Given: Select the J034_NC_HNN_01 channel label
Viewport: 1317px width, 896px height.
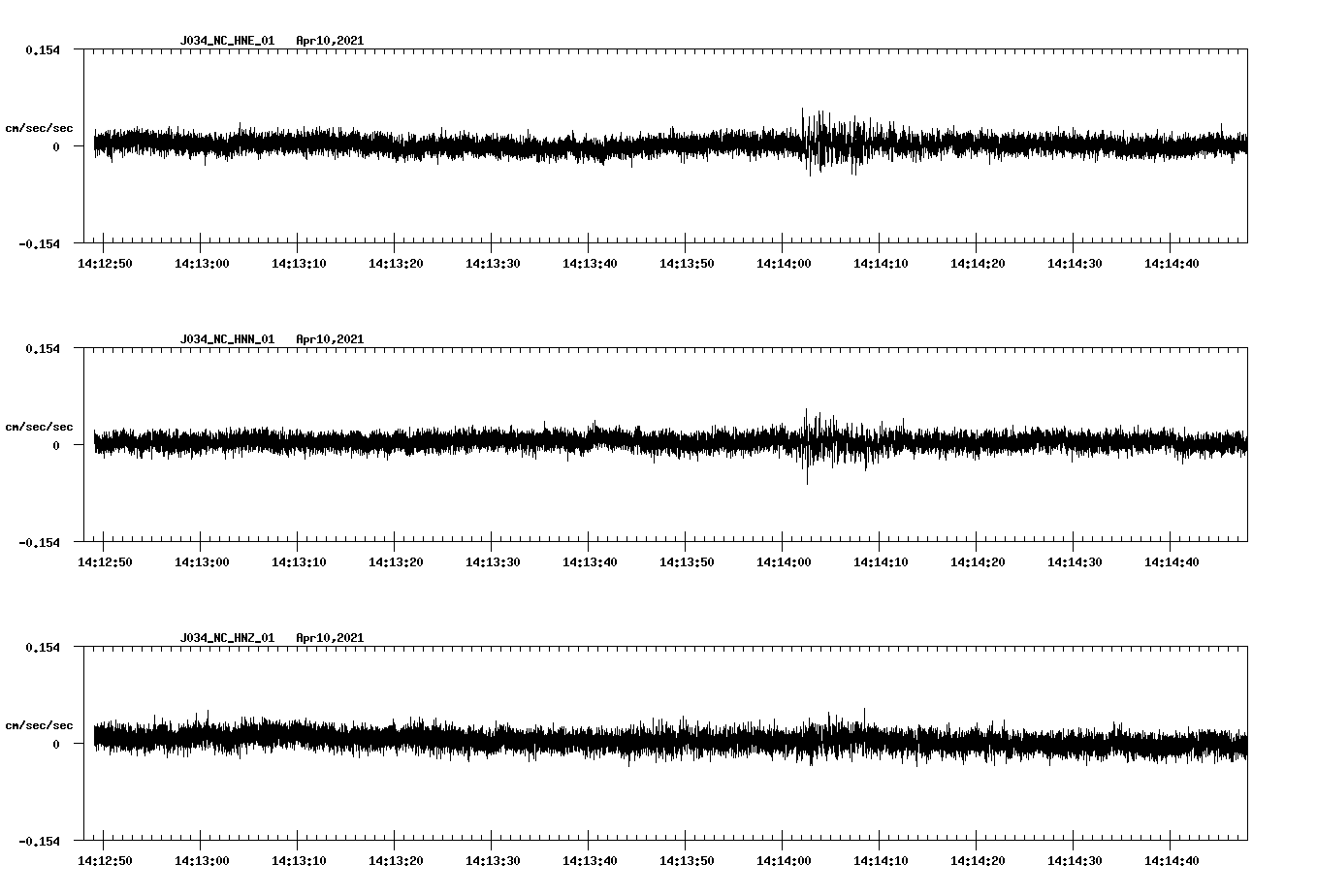Looking at the screenshot, I should coord(226,338).
